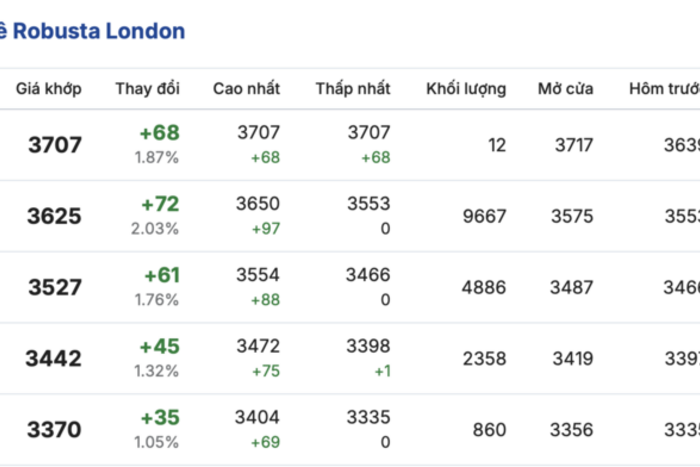Select the volume value 4886
The width and height of the screenshot is (700, 467).
pos(484,287)
